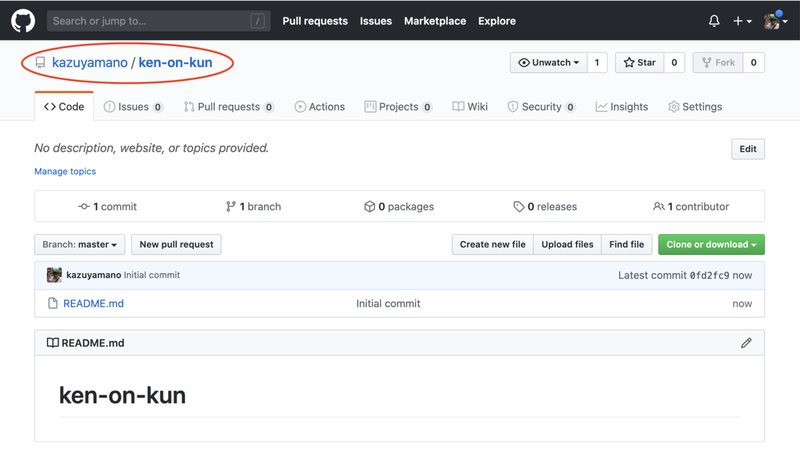Open the stargazers count 0

pos(674,63)
